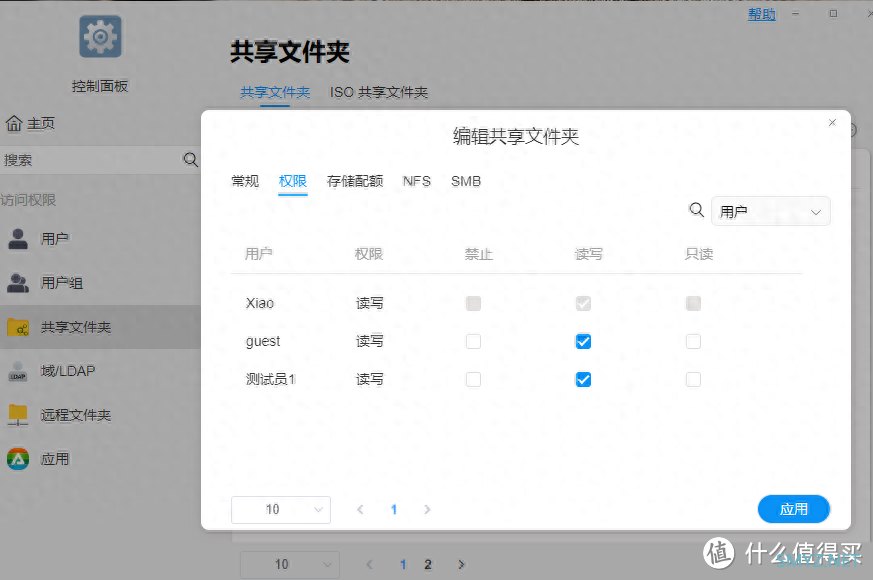Click background list's previous page arrow
The height and width of the screenshot is (580, 873).
point(369,564)
